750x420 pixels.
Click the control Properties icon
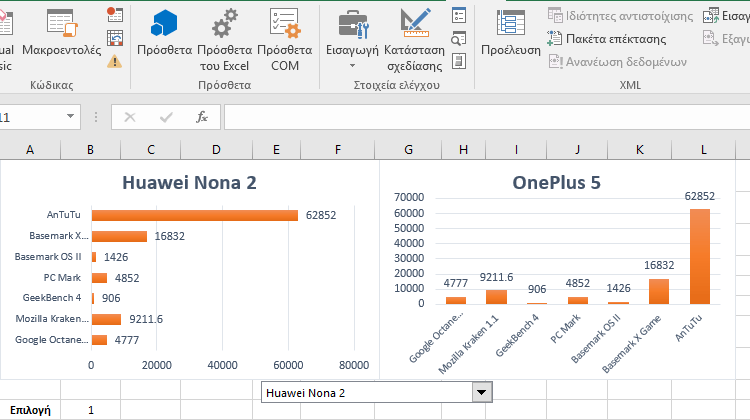[x=459, y=15]
